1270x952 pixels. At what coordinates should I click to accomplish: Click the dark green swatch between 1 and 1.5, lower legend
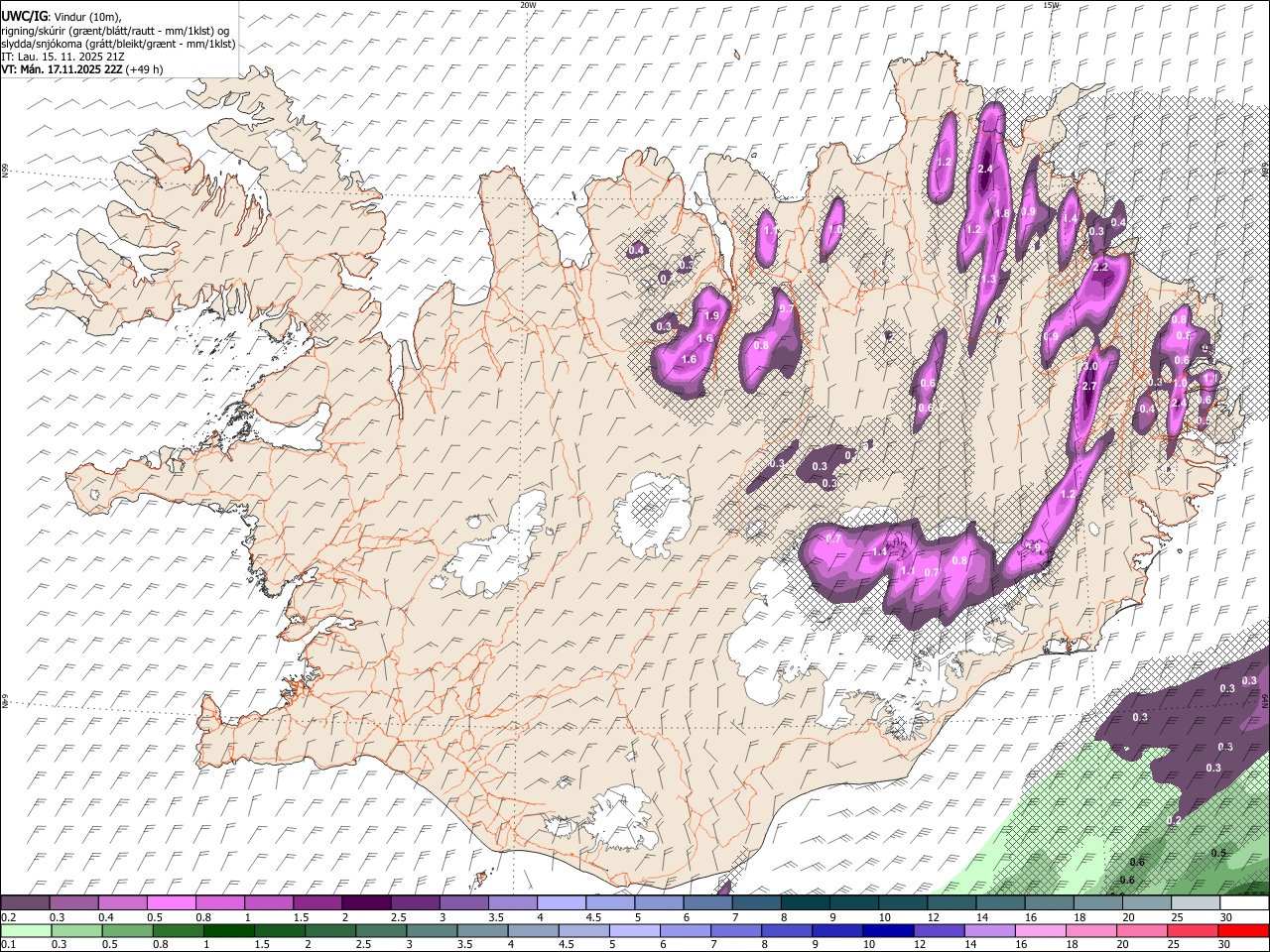(227, 931)
